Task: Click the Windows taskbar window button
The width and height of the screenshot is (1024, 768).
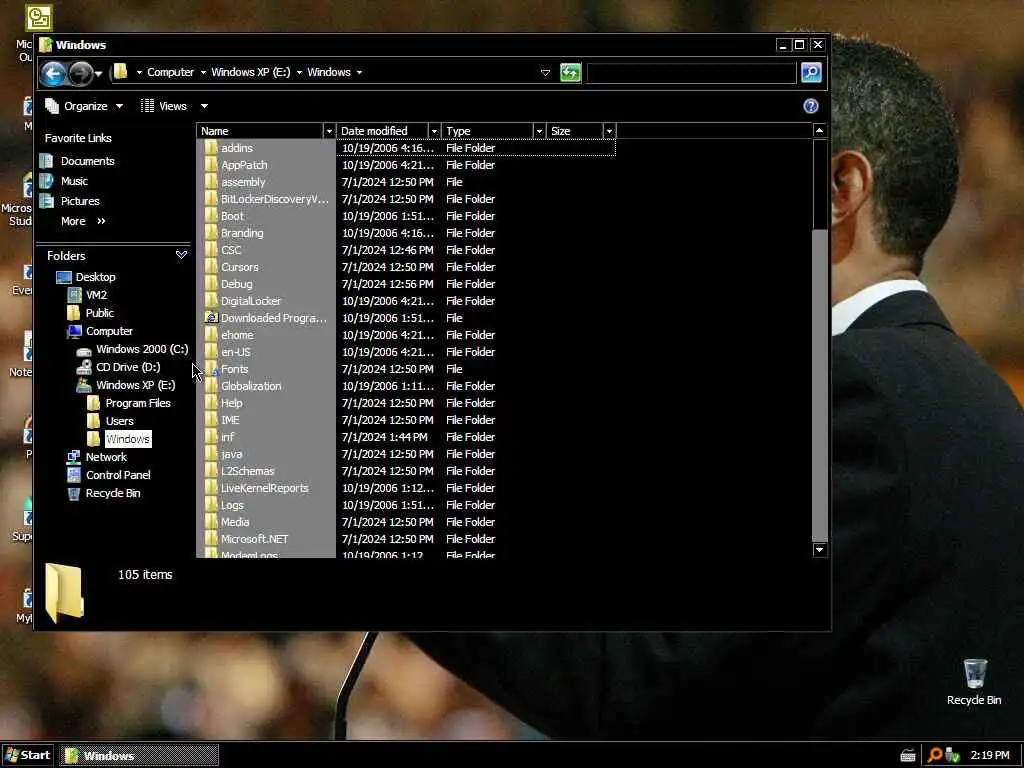Action: tap(139, 756)
